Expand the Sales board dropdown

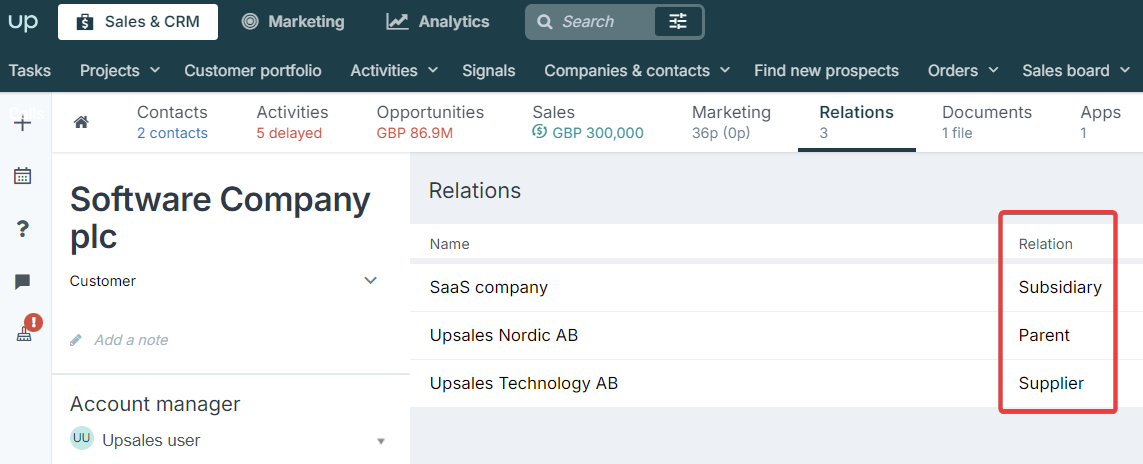(1075, 71)
